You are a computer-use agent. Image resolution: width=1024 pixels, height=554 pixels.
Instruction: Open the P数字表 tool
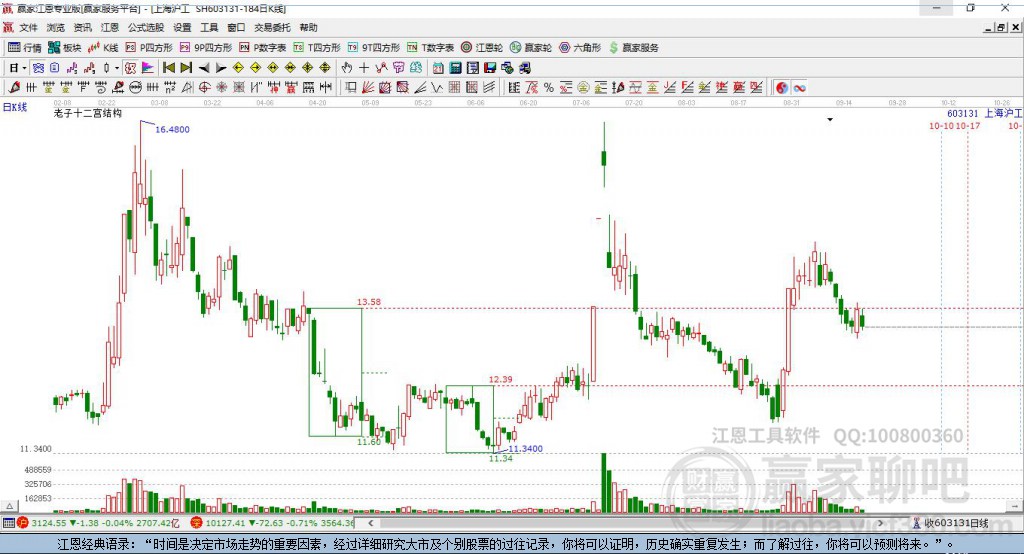pyautogui.click(x=263, y=48)
